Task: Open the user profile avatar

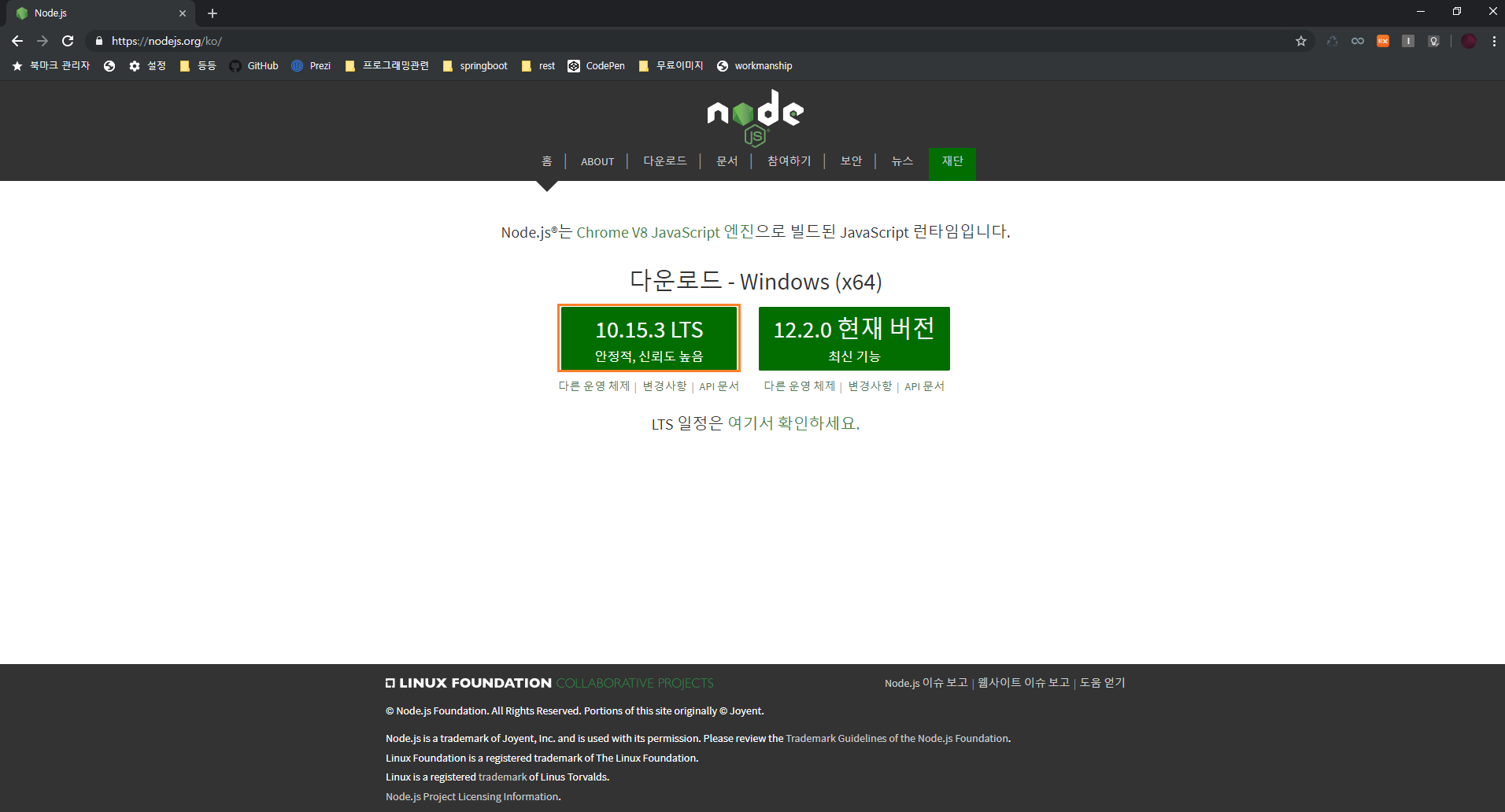Action: point(1469,41)
